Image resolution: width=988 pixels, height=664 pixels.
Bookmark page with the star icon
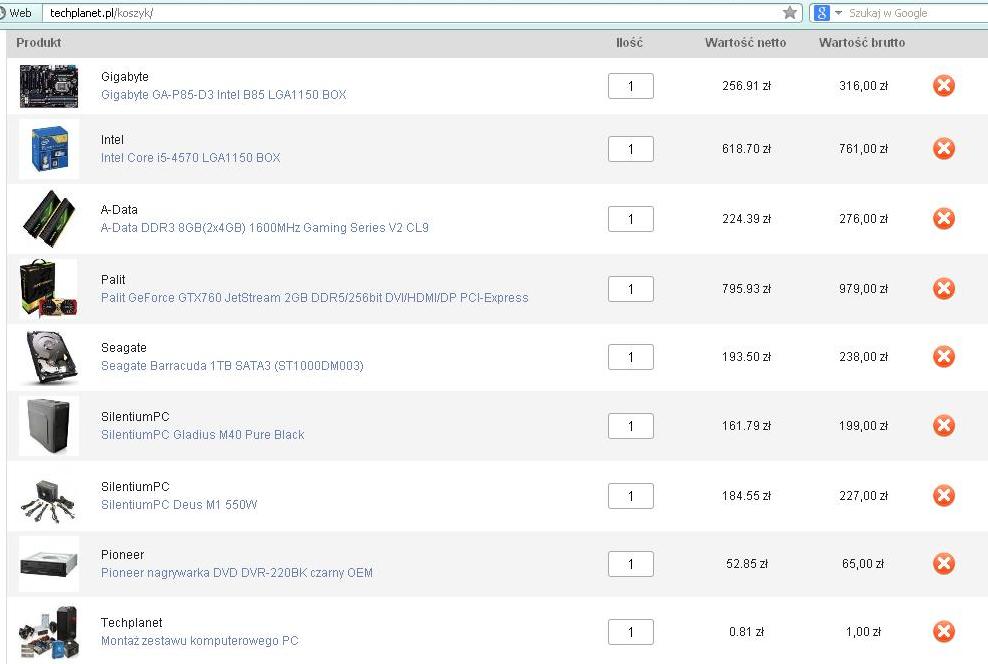pyautogui.click(x=790, y=13)
